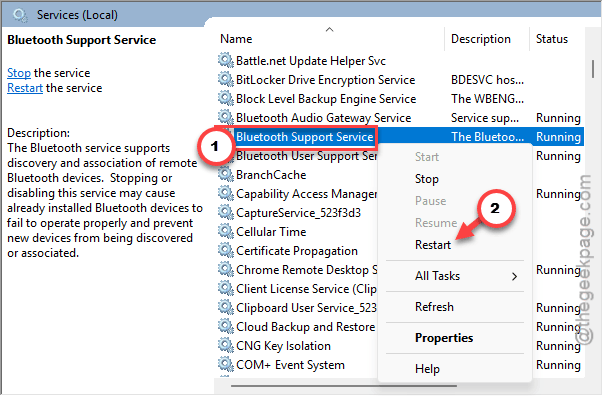Click the BitLocker Drive Encryption Service gear icon
The width and height of the screenshot is (603, 396).
226,79
